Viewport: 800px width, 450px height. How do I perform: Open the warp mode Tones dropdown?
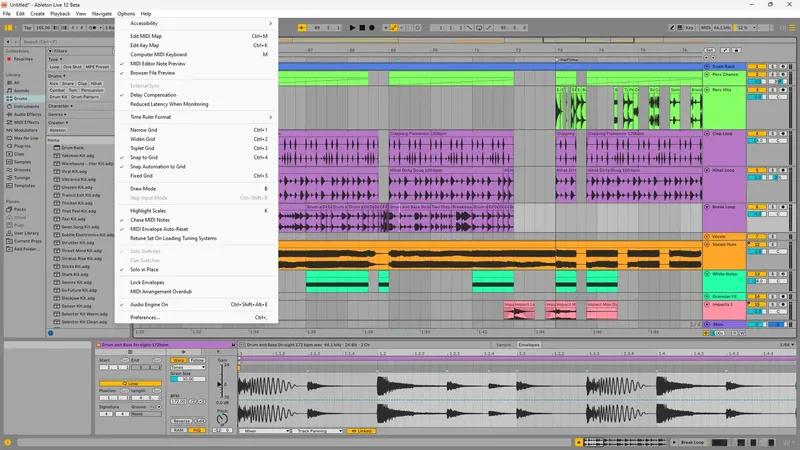click(x=189, y=367)
